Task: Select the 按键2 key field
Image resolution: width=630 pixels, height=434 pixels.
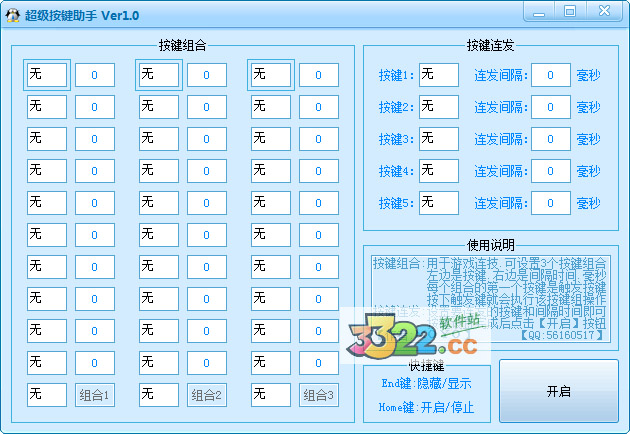Action: [x=439, y=107]
